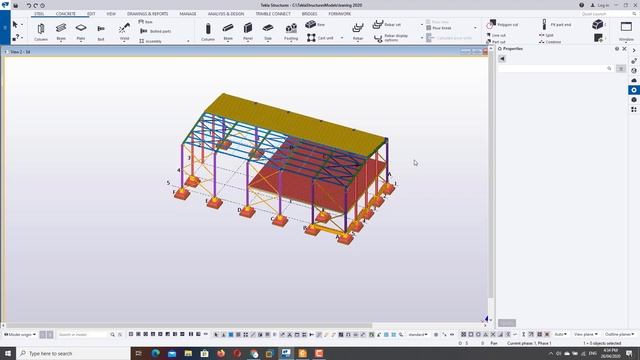The image size is (640, 360).
Task: Click the back arrow in Properties pane
Action: click(502, 59)
